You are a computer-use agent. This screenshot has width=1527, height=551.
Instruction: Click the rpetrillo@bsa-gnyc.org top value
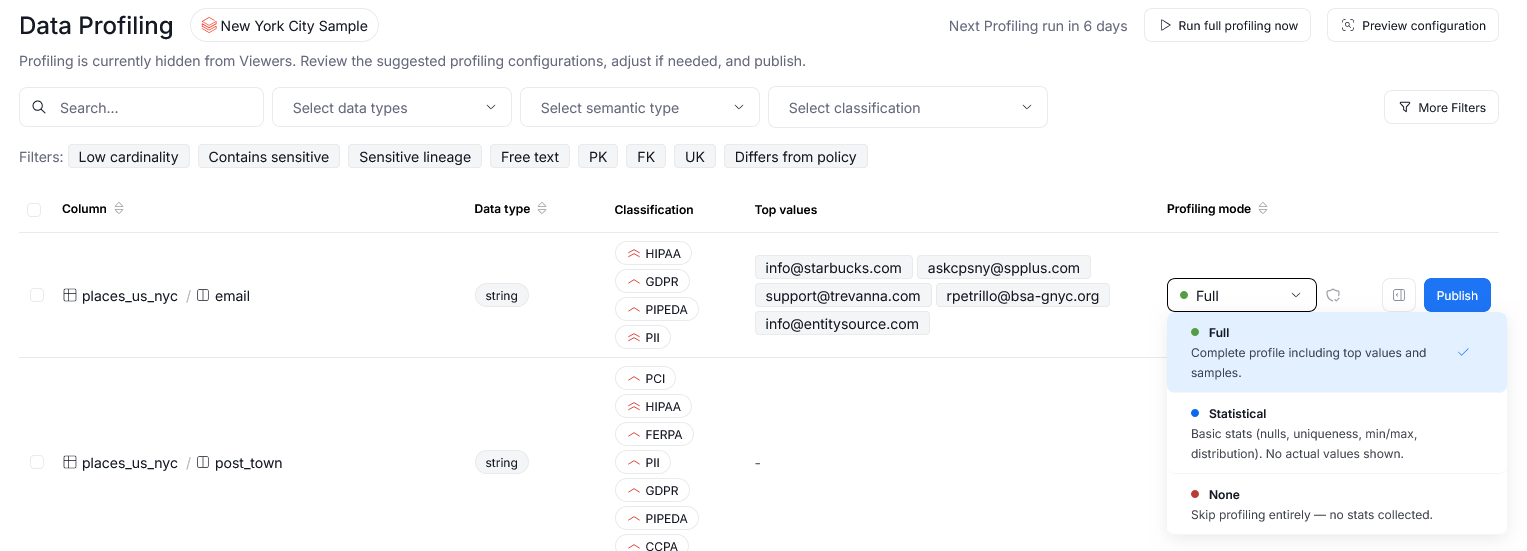[1023, 296]
